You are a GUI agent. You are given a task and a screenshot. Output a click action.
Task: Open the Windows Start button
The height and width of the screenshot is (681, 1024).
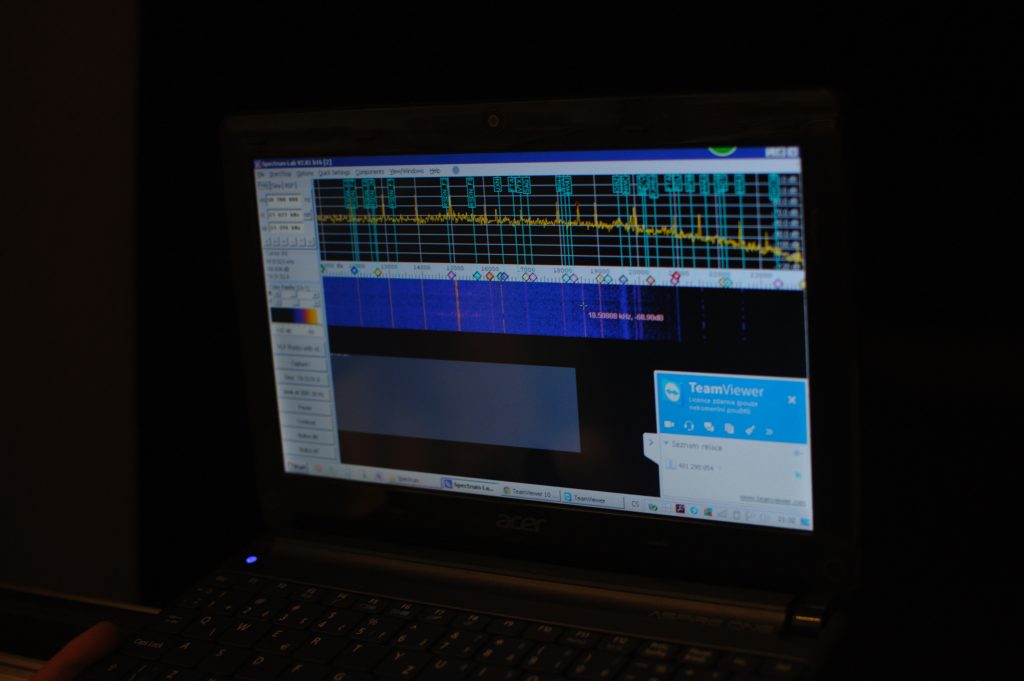coord(298,467)
